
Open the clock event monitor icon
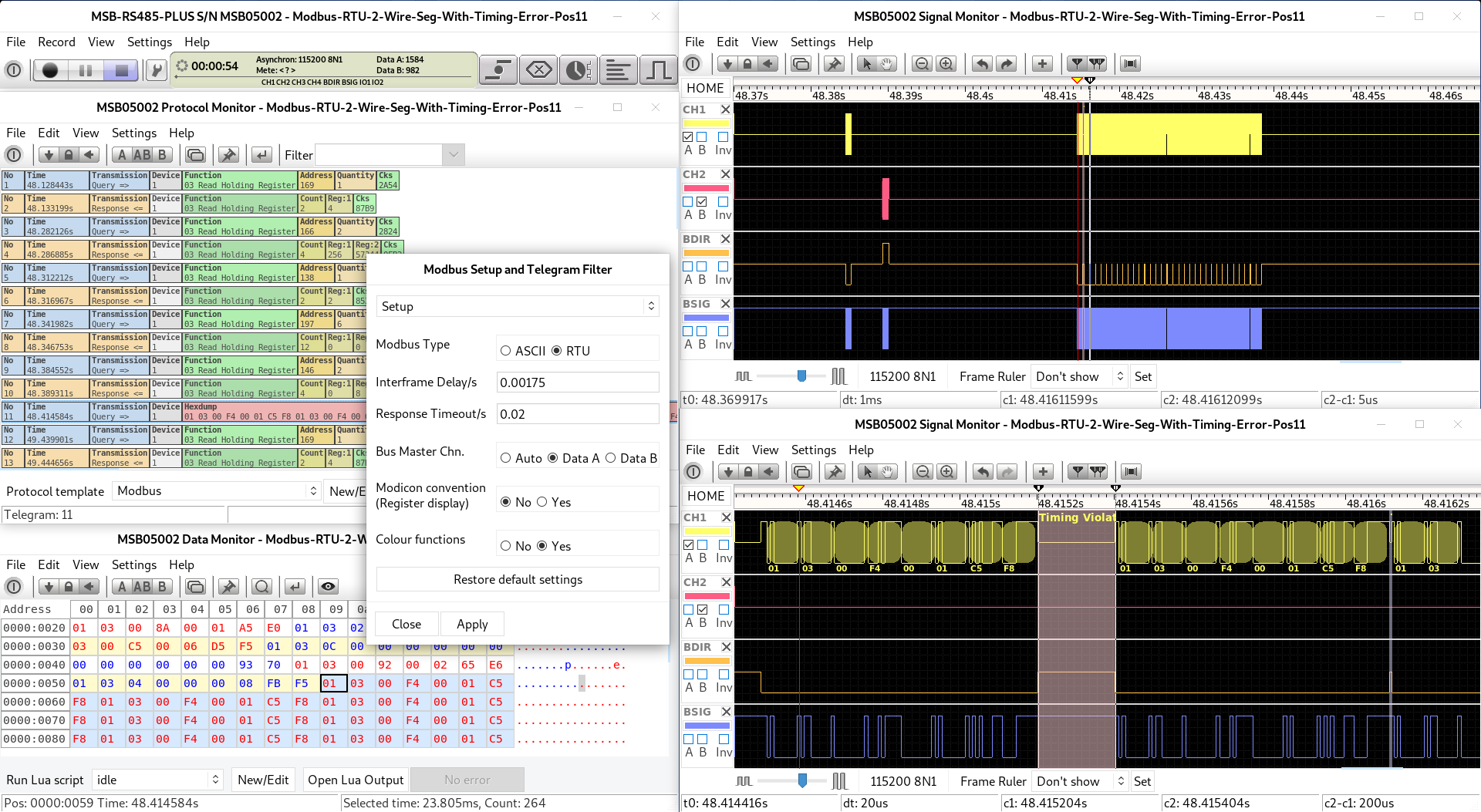[x=579, y=70]
